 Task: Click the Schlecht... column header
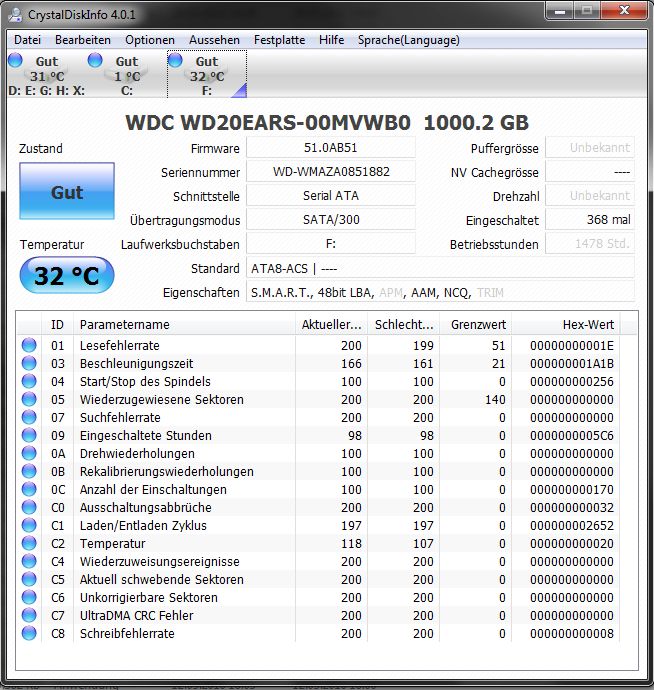404,325
